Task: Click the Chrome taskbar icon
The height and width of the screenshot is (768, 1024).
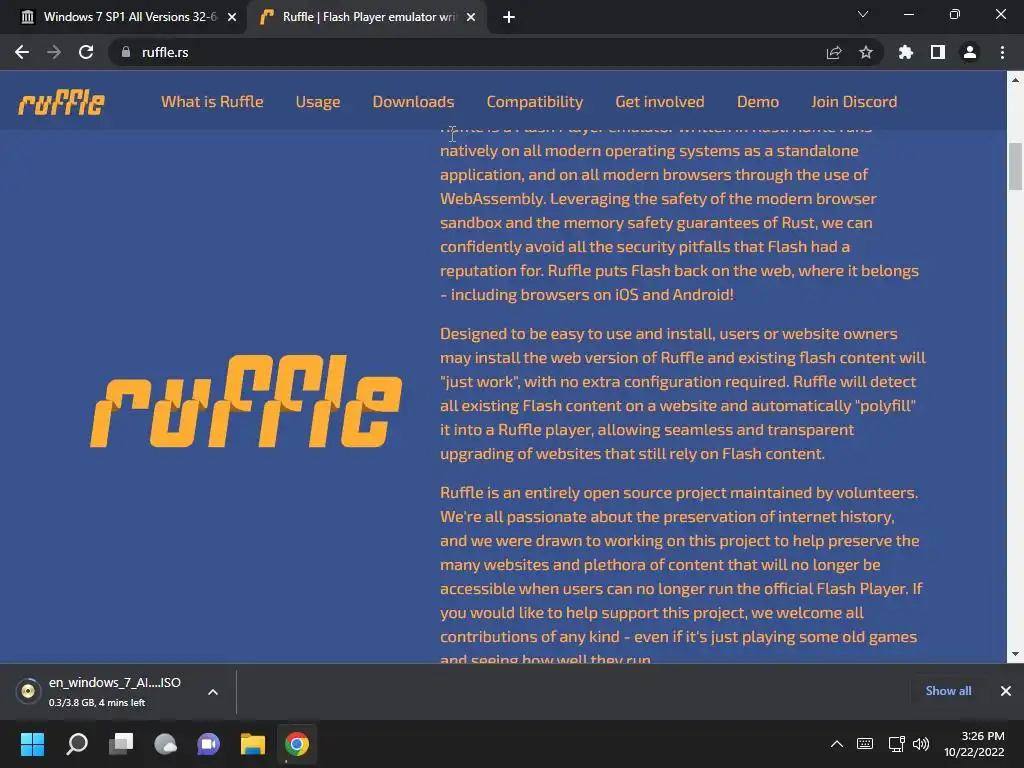Action: pyautogui.click(x=297, y=744)
